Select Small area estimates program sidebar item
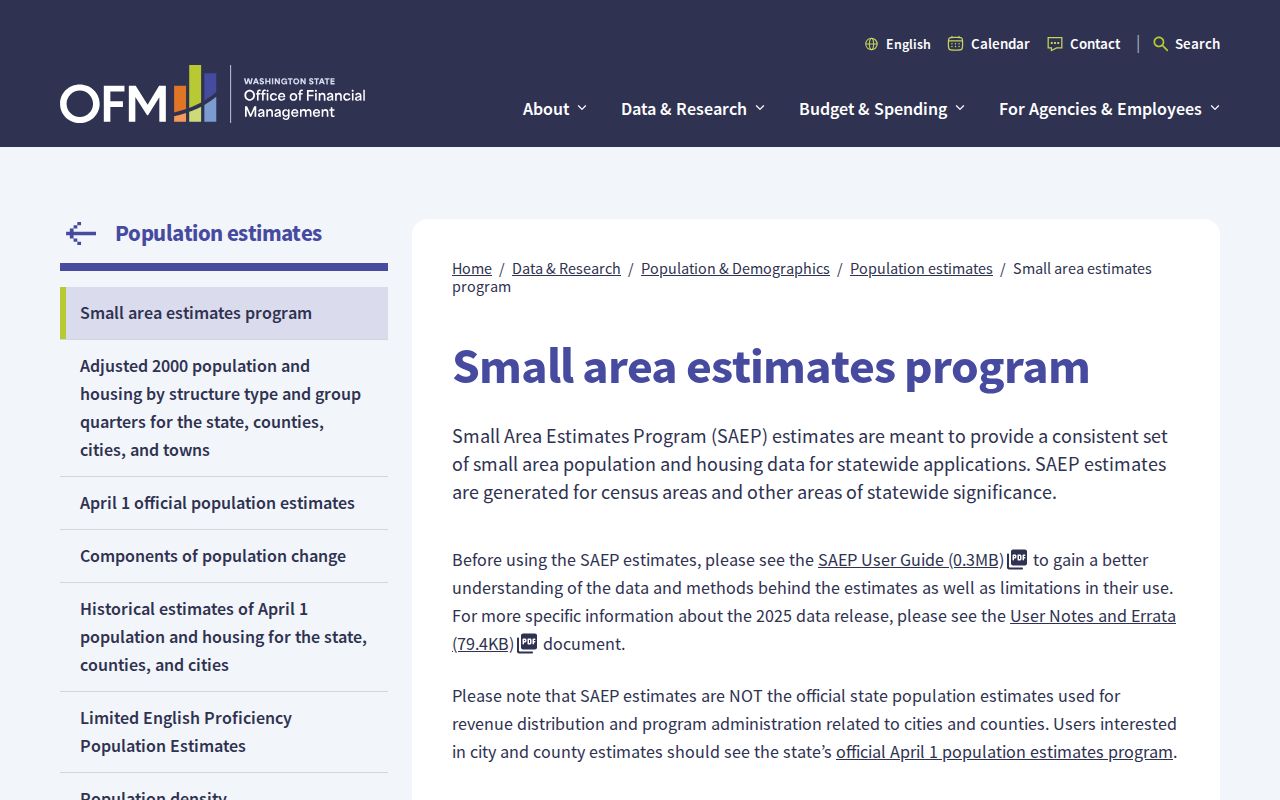Viewport: 1280px width, 800px height. coord(224,313)
